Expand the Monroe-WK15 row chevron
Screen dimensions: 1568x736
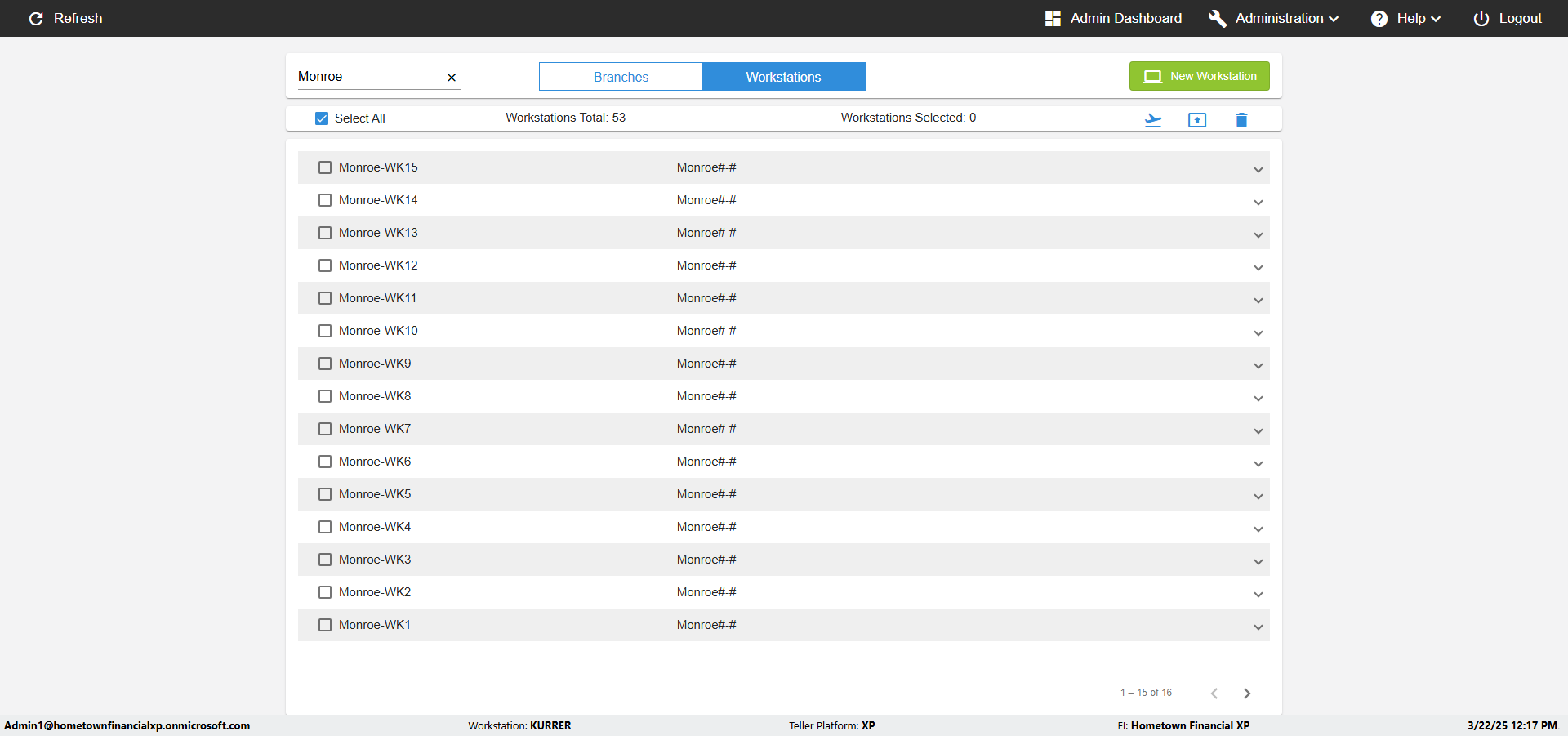(x=1258, y=170)
